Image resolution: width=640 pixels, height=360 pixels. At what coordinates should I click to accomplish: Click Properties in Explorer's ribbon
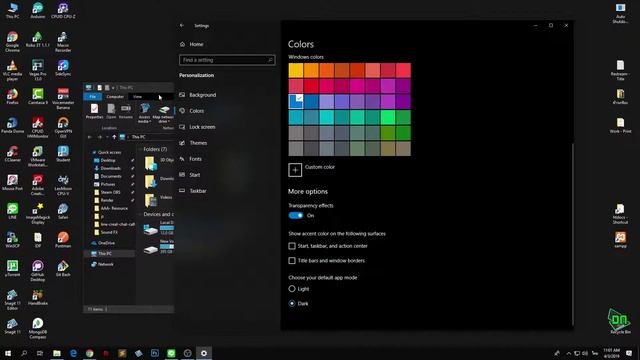(x=94, y=111)
